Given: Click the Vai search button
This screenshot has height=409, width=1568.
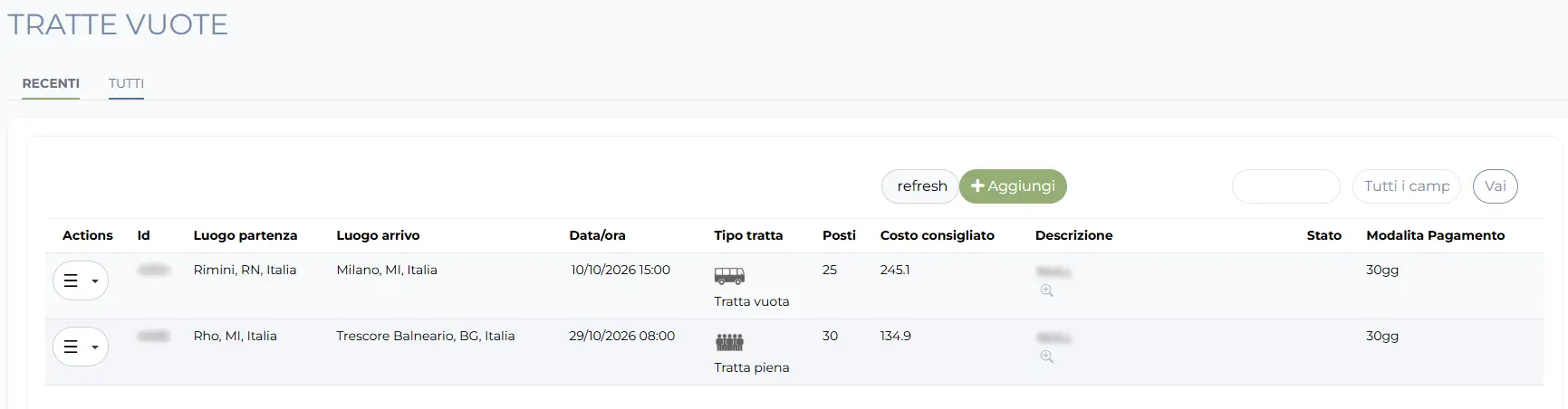Looking at the screenshot, I should click(x=1496, y=186).
